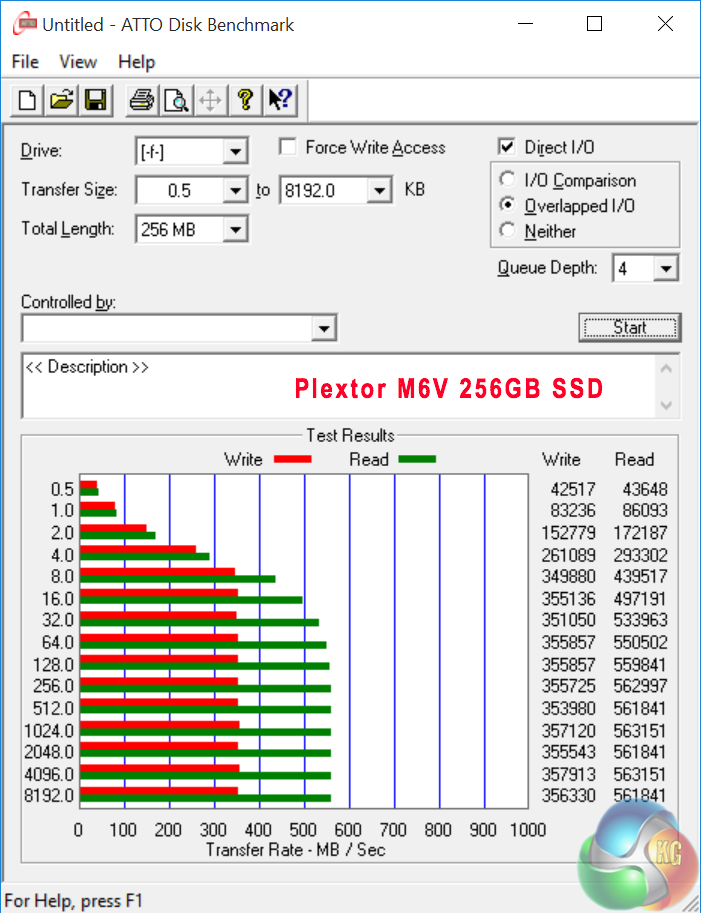Expand the Drive dropdown
Image resolution: width=701 pixels, height=913 pixels.
[x=235, y=152]
